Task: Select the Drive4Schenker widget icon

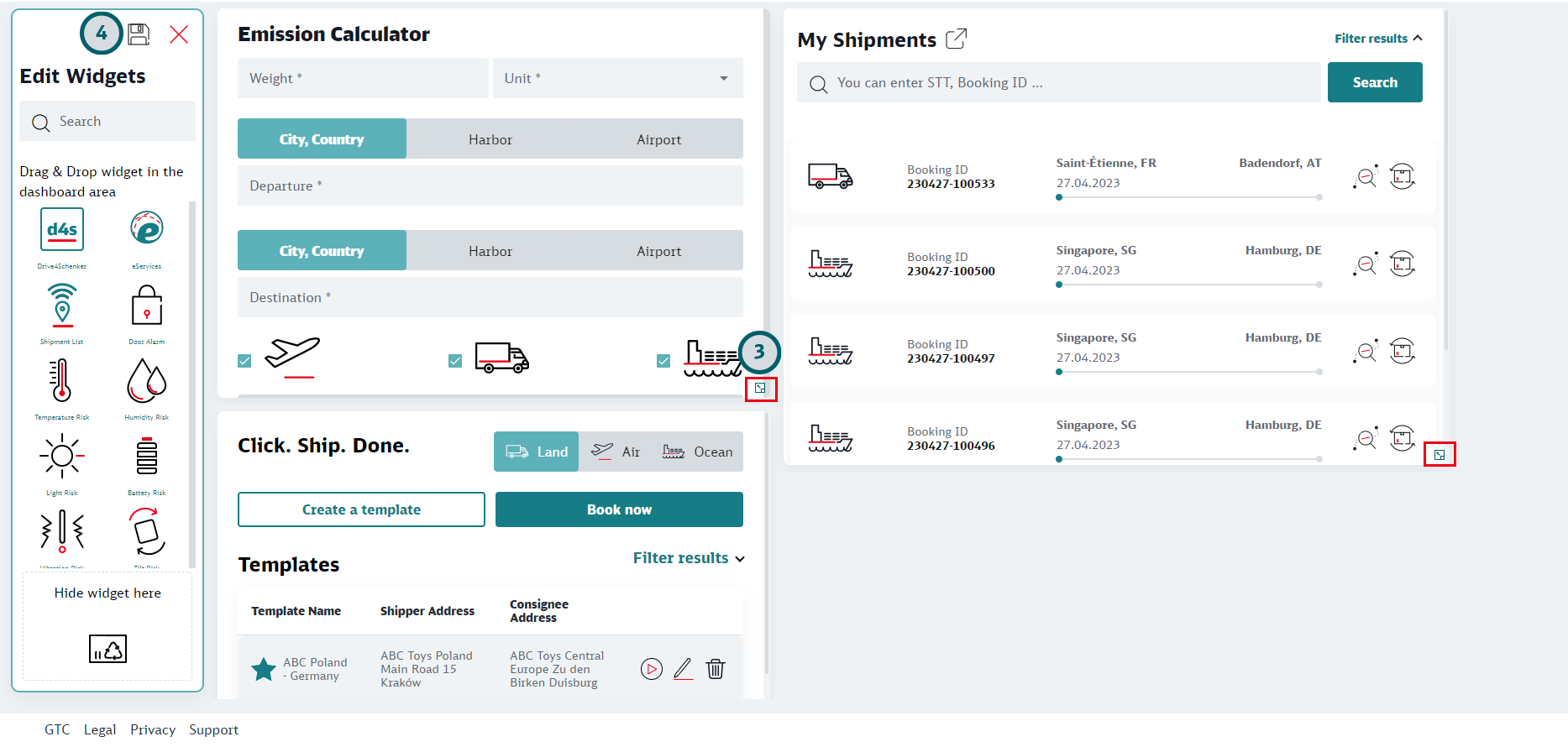Action: [x=62, y=230]
